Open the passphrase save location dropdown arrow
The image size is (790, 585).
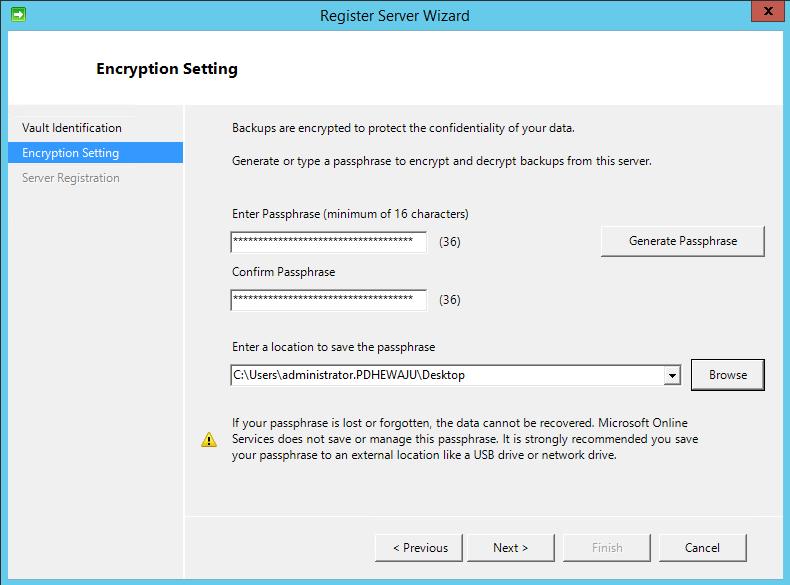[671, 375]
